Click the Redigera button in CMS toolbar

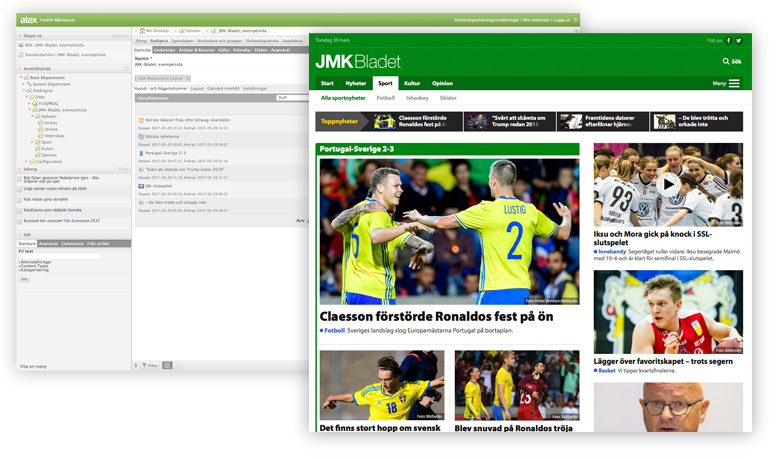159,41
